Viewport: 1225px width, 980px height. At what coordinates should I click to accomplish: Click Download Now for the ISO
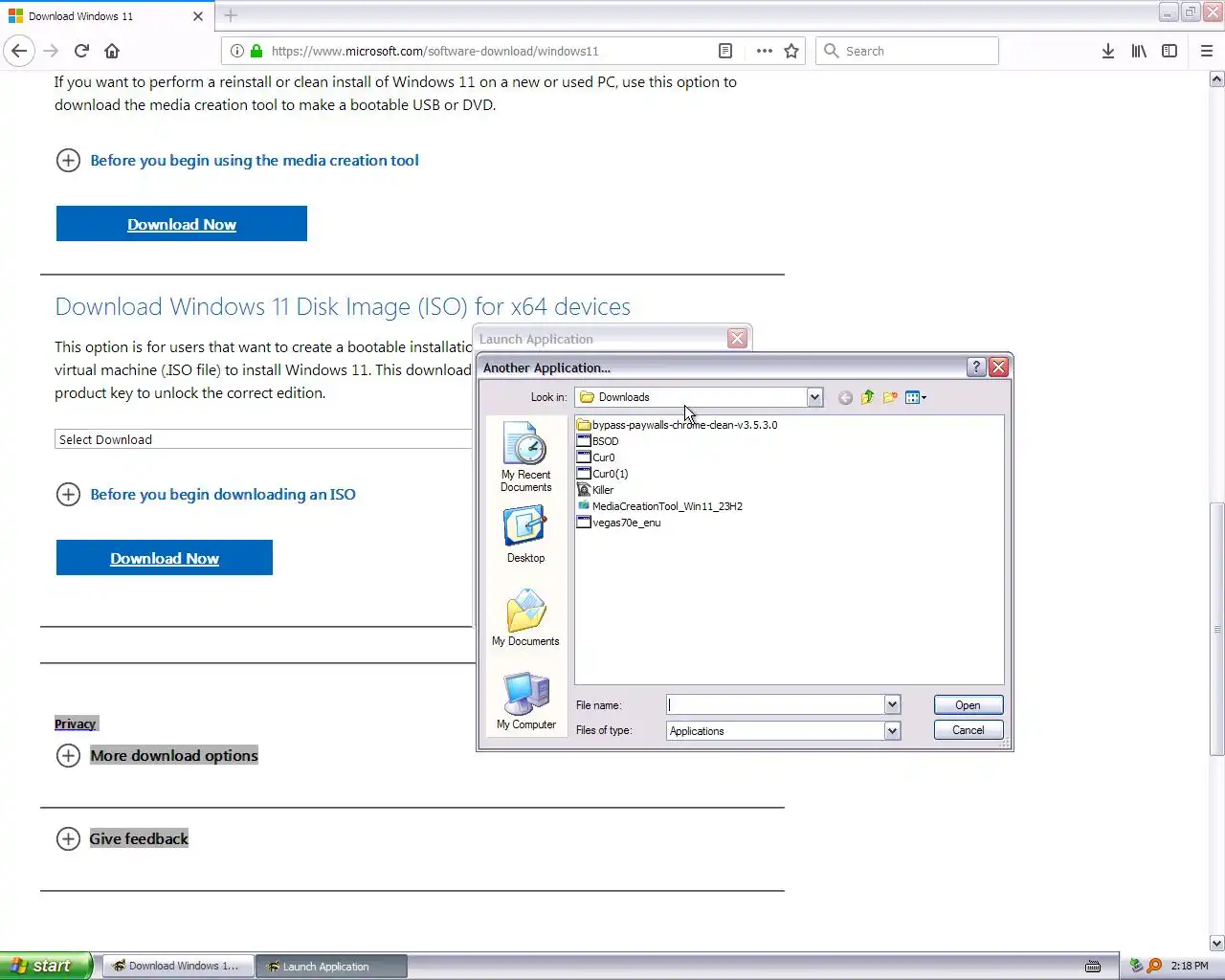click(x=165, y=558)
